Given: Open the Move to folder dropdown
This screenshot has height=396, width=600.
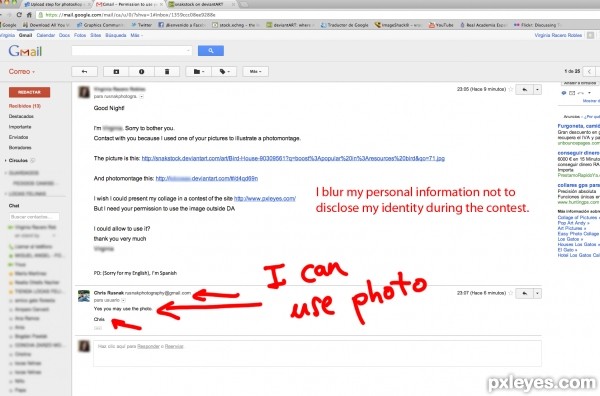Looking at the screenshot, I should pos(198,72).
